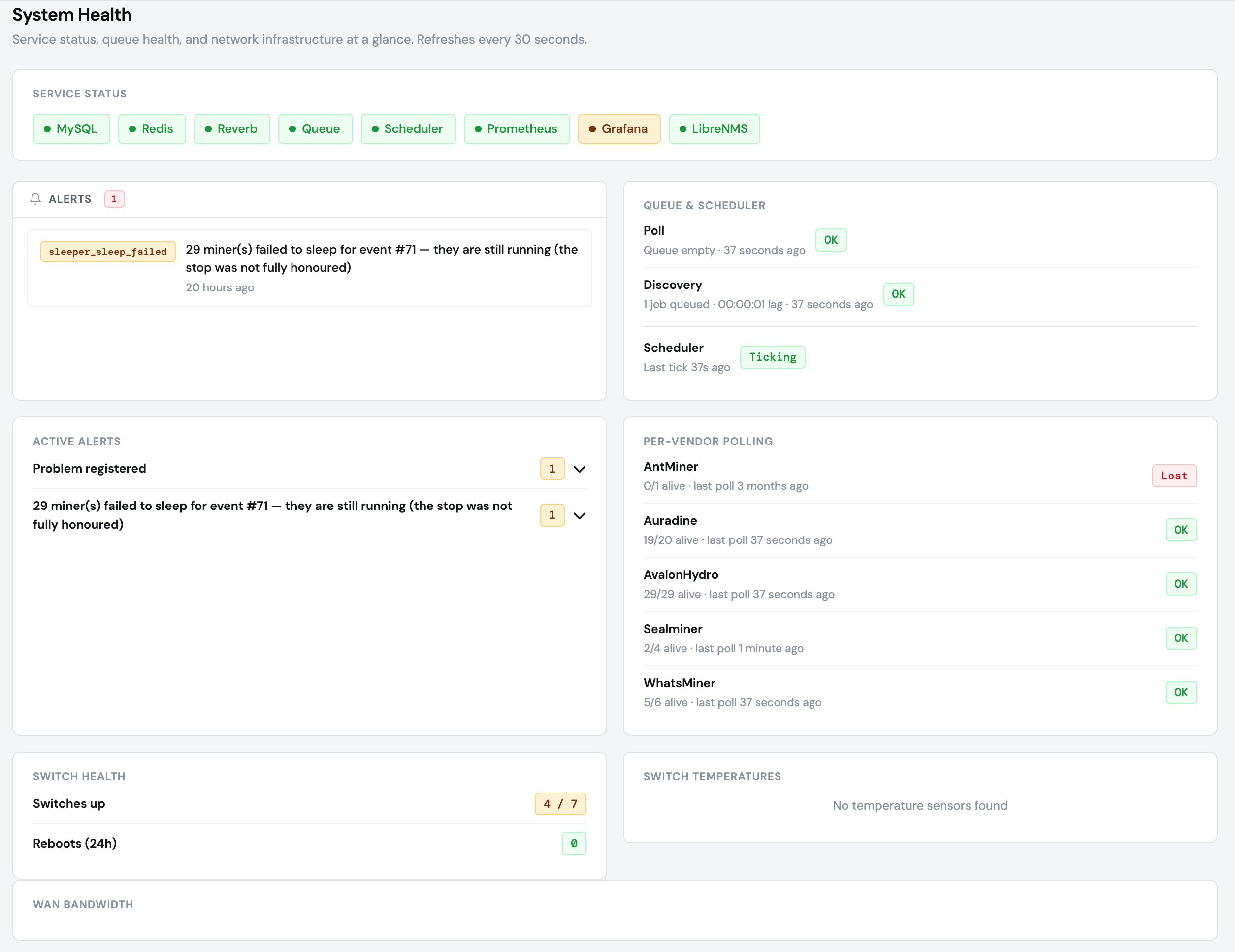Click the AntMiner vendor name
Viewport: 1235px width, 952px height.
point(671,466)
